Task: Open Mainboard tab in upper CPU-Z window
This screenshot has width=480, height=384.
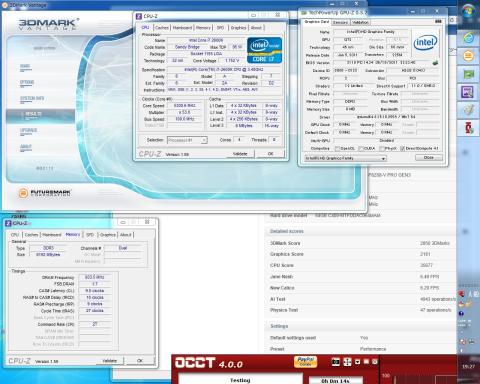Action: [182, 28]
